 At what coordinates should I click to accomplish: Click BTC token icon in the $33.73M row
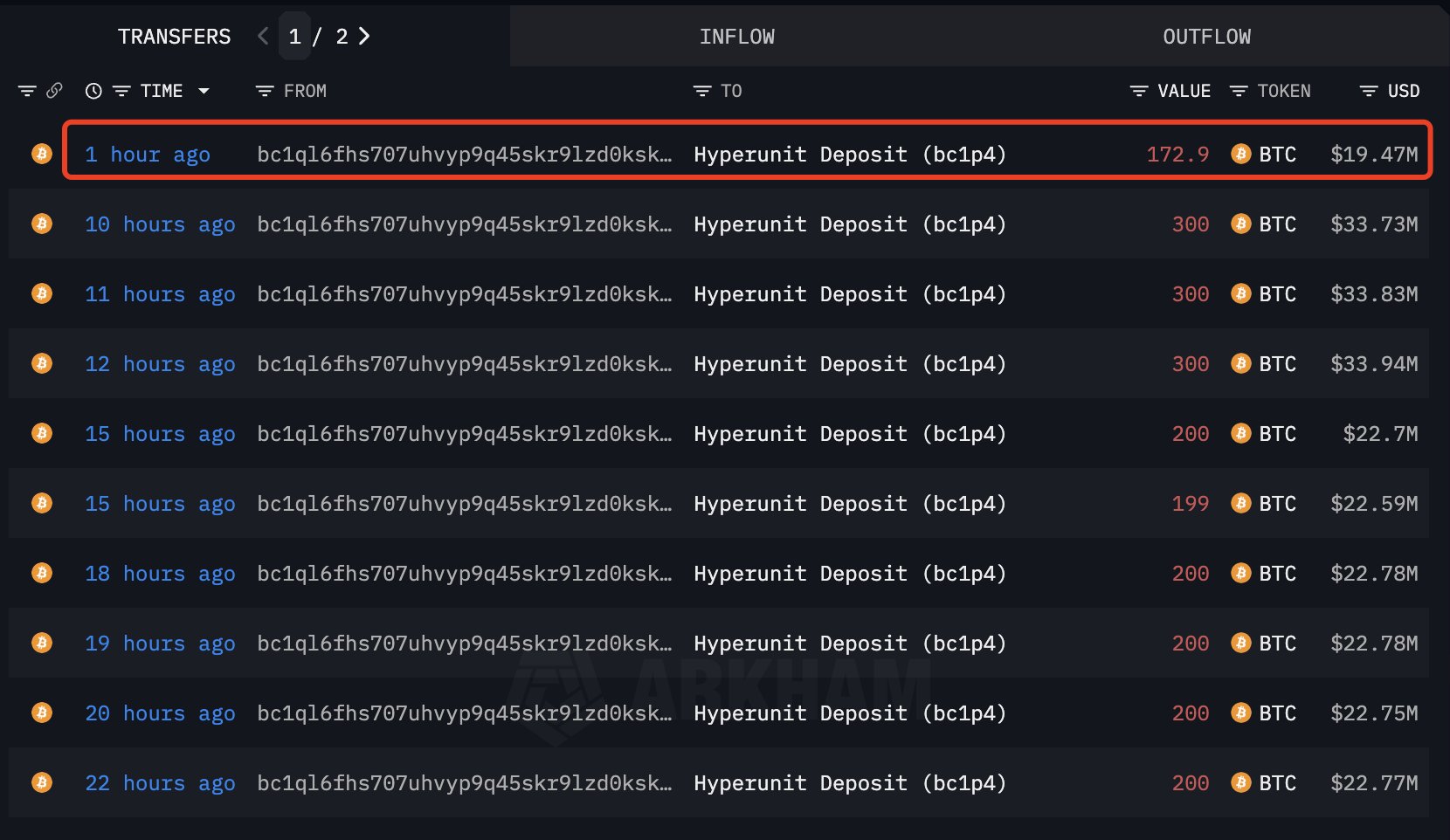click(x=1240, y=224)
